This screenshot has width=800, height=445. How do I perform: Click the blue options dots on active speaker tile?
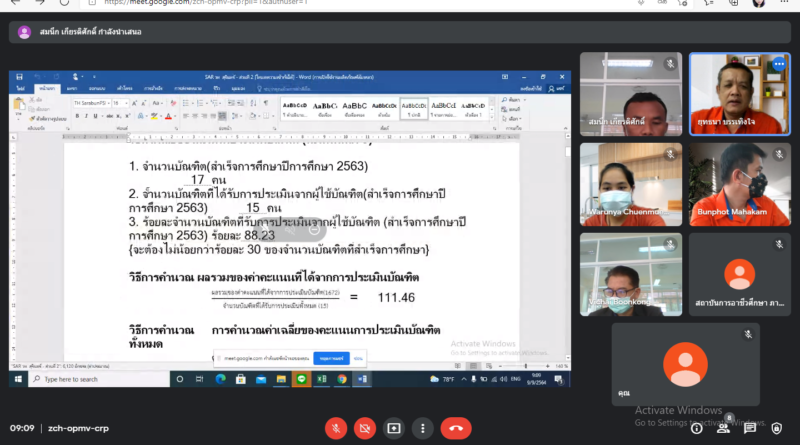coord(777,65)
